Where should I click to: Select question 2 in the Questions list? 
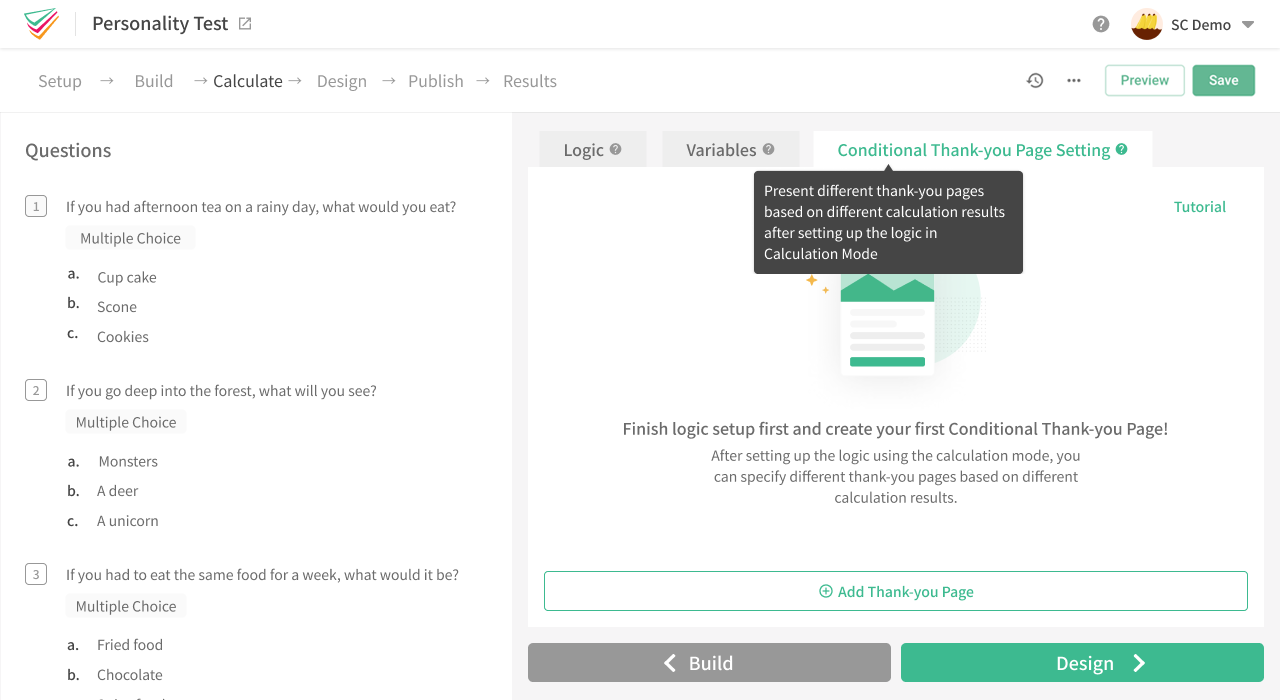point(222,390)
